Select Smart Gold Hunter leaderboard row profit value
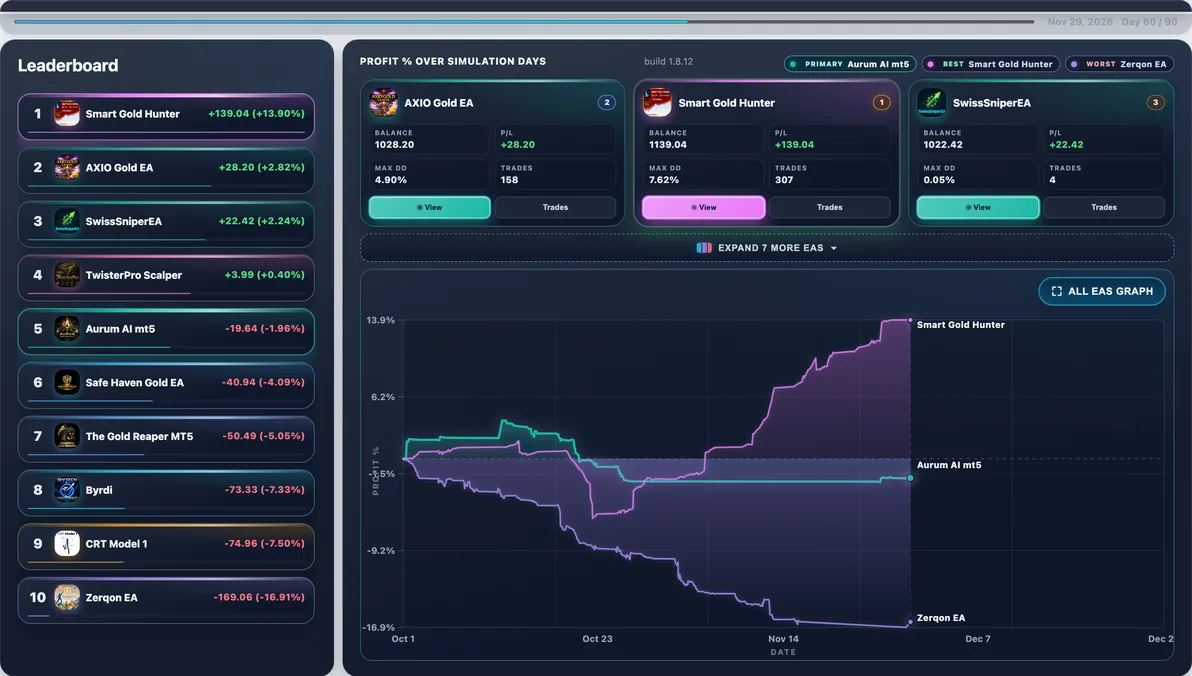The width and height of the screenshot is (1192, 676). click(x=256, y=113)
